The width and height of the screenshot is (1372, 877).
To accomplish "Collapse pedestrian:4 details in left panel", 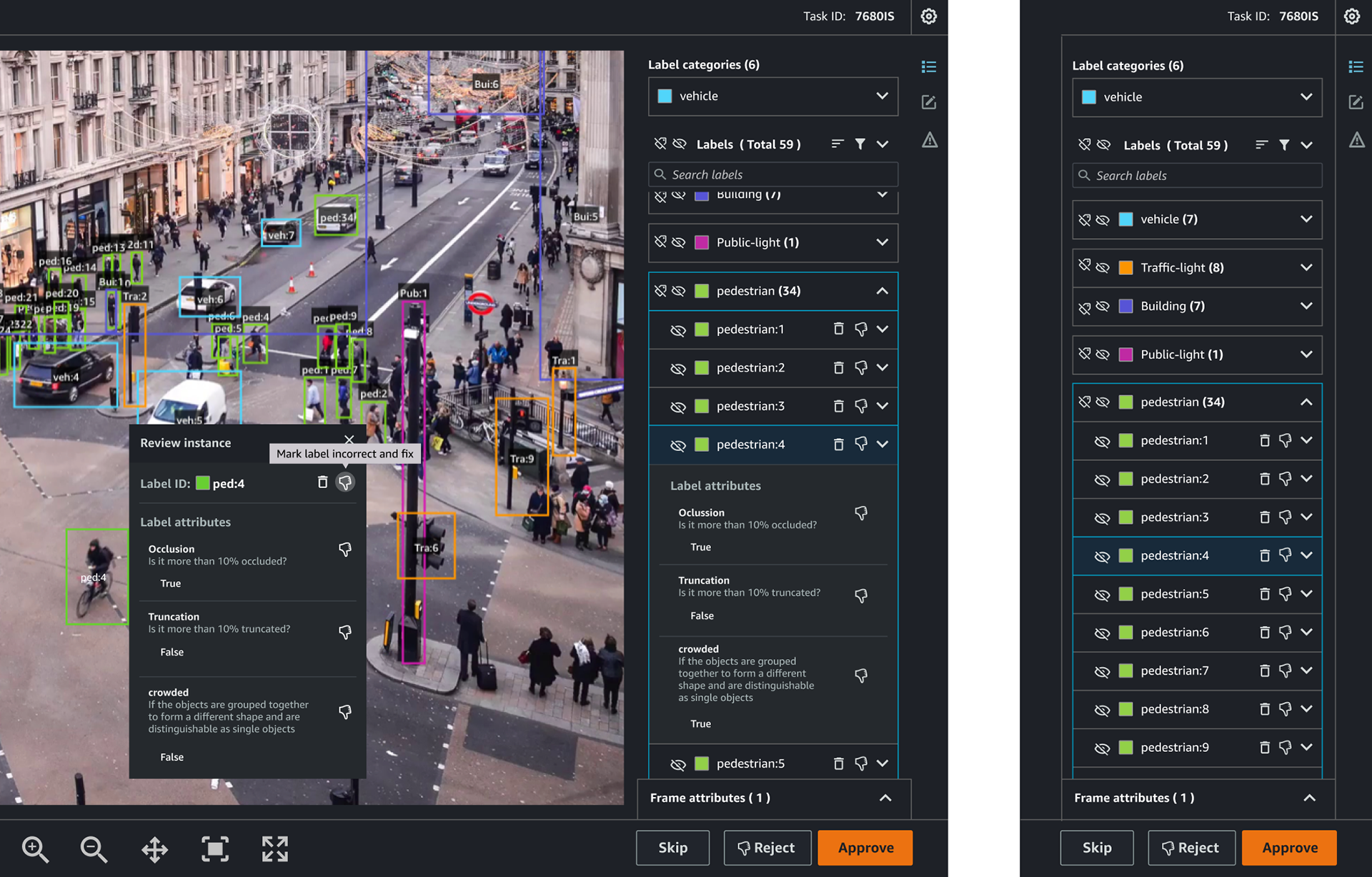I will click(883, 444).
